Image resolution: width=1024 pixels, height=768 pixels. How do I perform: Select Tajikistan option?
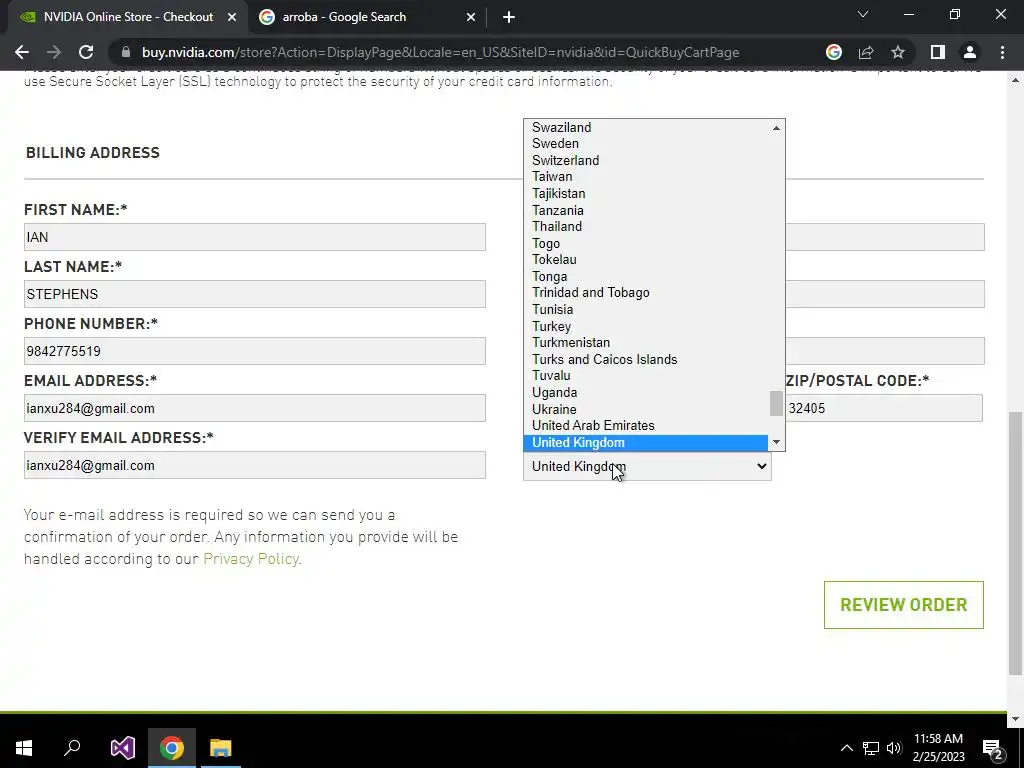pos(645,193)
